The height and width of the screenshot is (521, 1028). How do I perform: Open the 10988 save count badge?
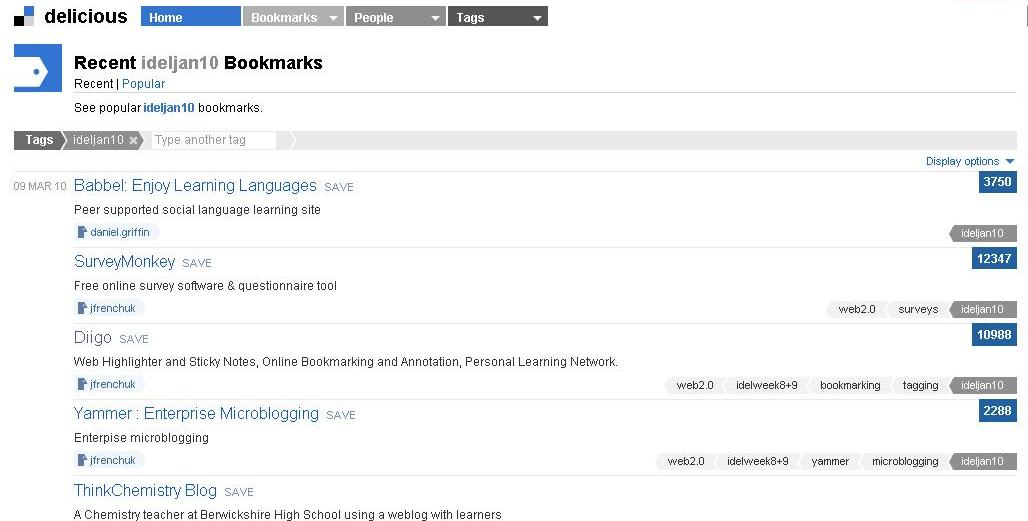click(994, 335)
